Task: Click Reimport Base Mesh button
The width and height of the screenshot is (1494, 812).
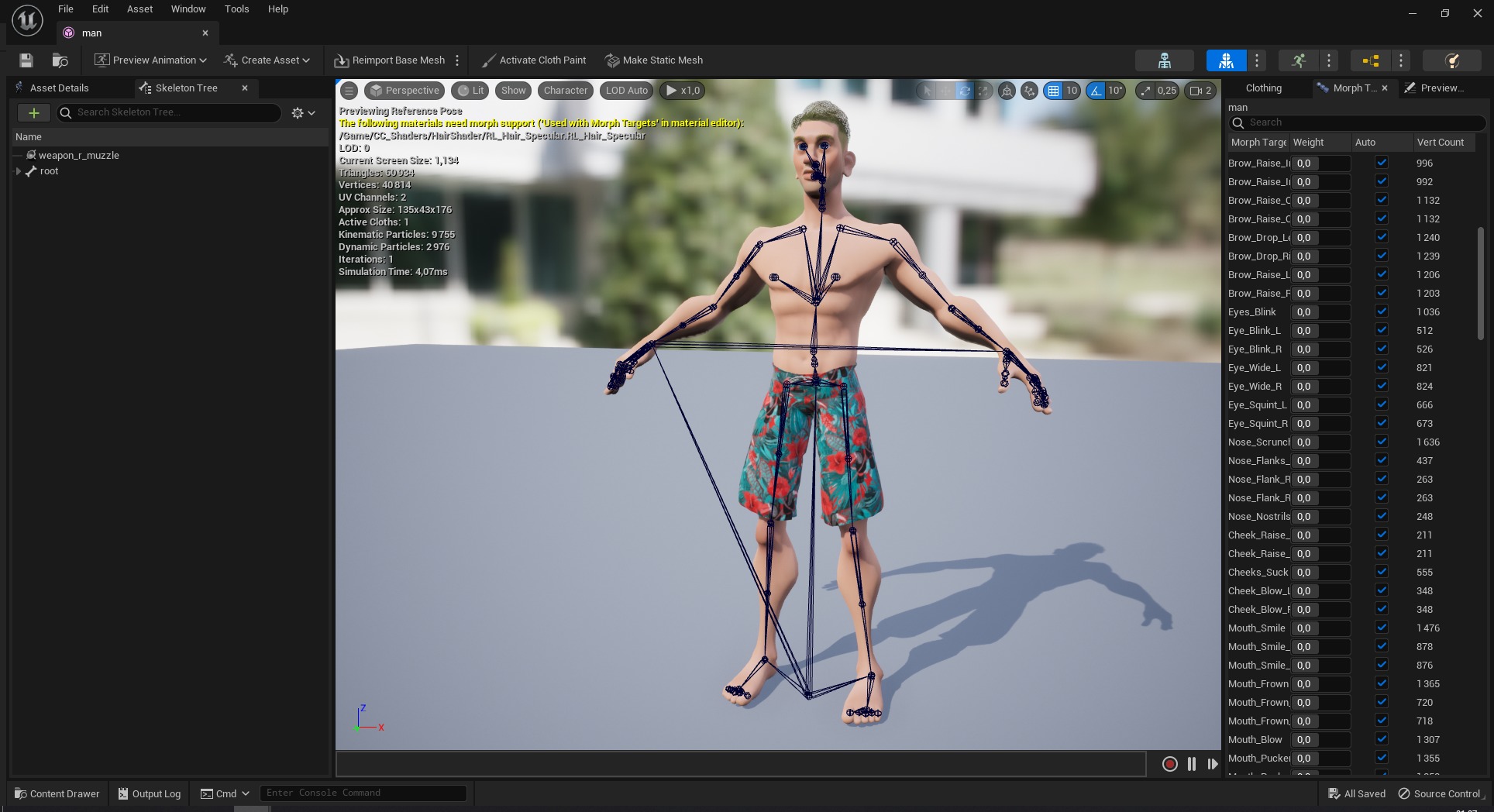Action: tap(390, 60)
